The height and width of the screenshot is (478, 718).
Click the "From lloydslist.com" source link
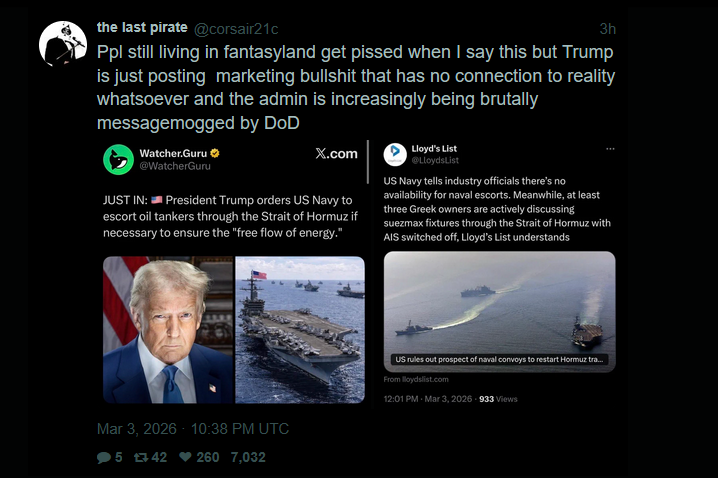tap(416, 380)
